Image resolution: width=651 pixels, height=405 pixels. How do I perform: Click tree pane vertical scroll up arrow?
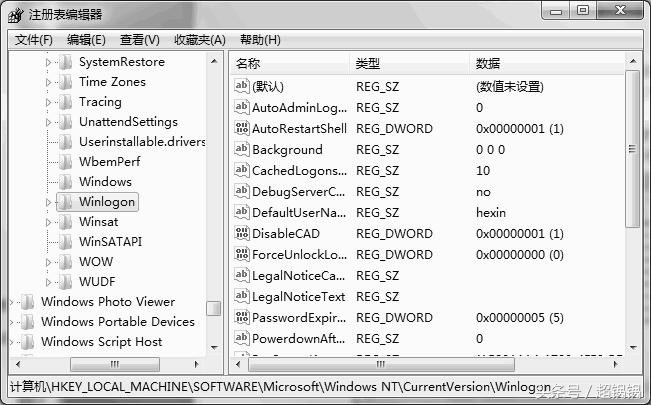coord(214,61)
